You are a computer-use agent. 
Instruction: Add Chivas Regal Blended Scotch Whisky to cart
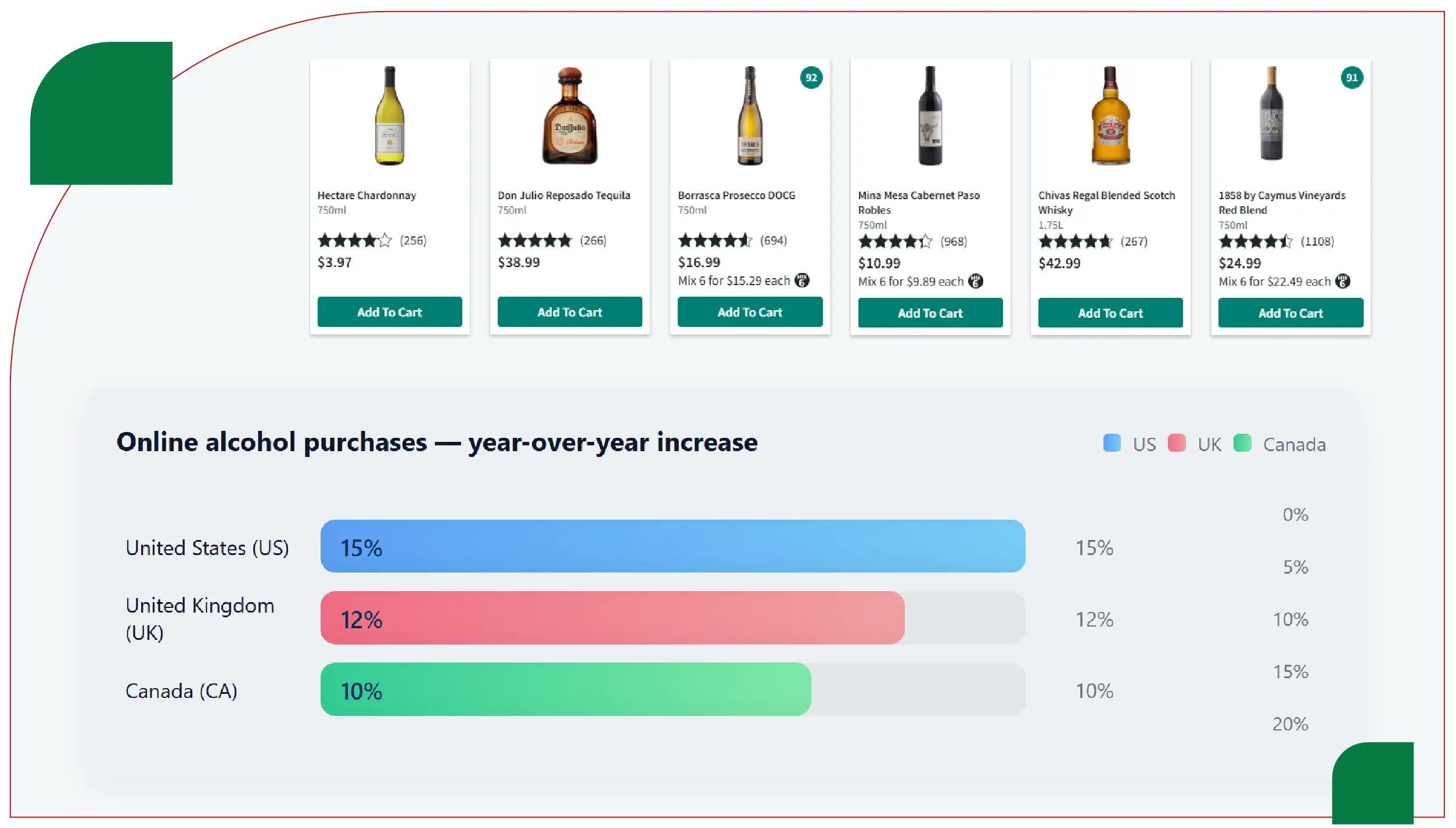pyautogui.click(x=1110, y=312)
